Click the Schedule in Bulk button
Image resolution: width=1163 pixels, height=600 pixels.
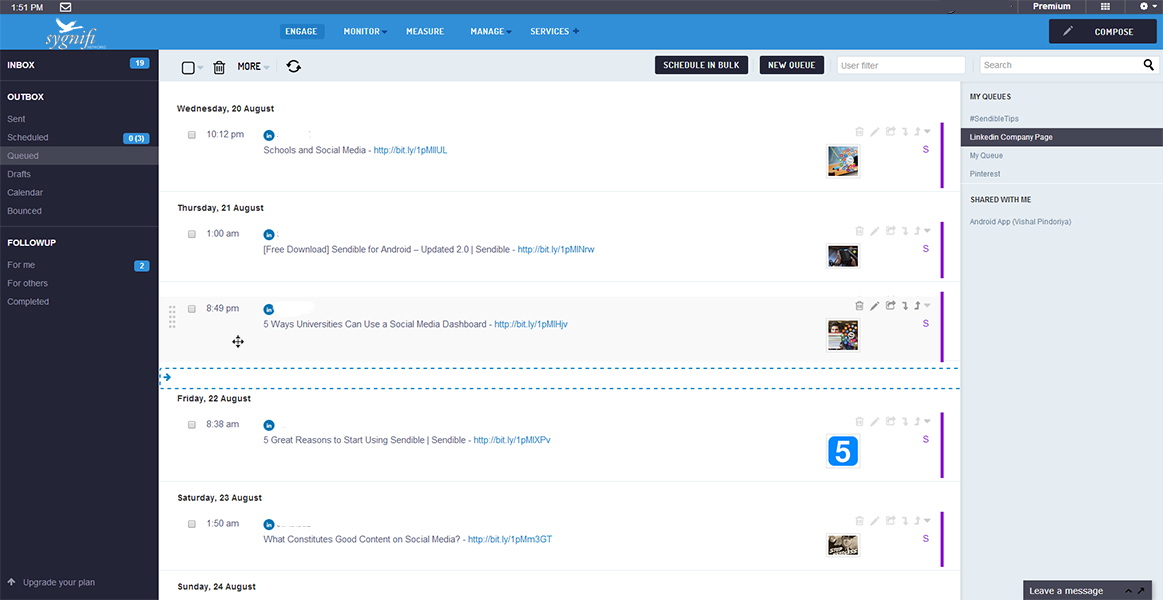pos(701,65)
